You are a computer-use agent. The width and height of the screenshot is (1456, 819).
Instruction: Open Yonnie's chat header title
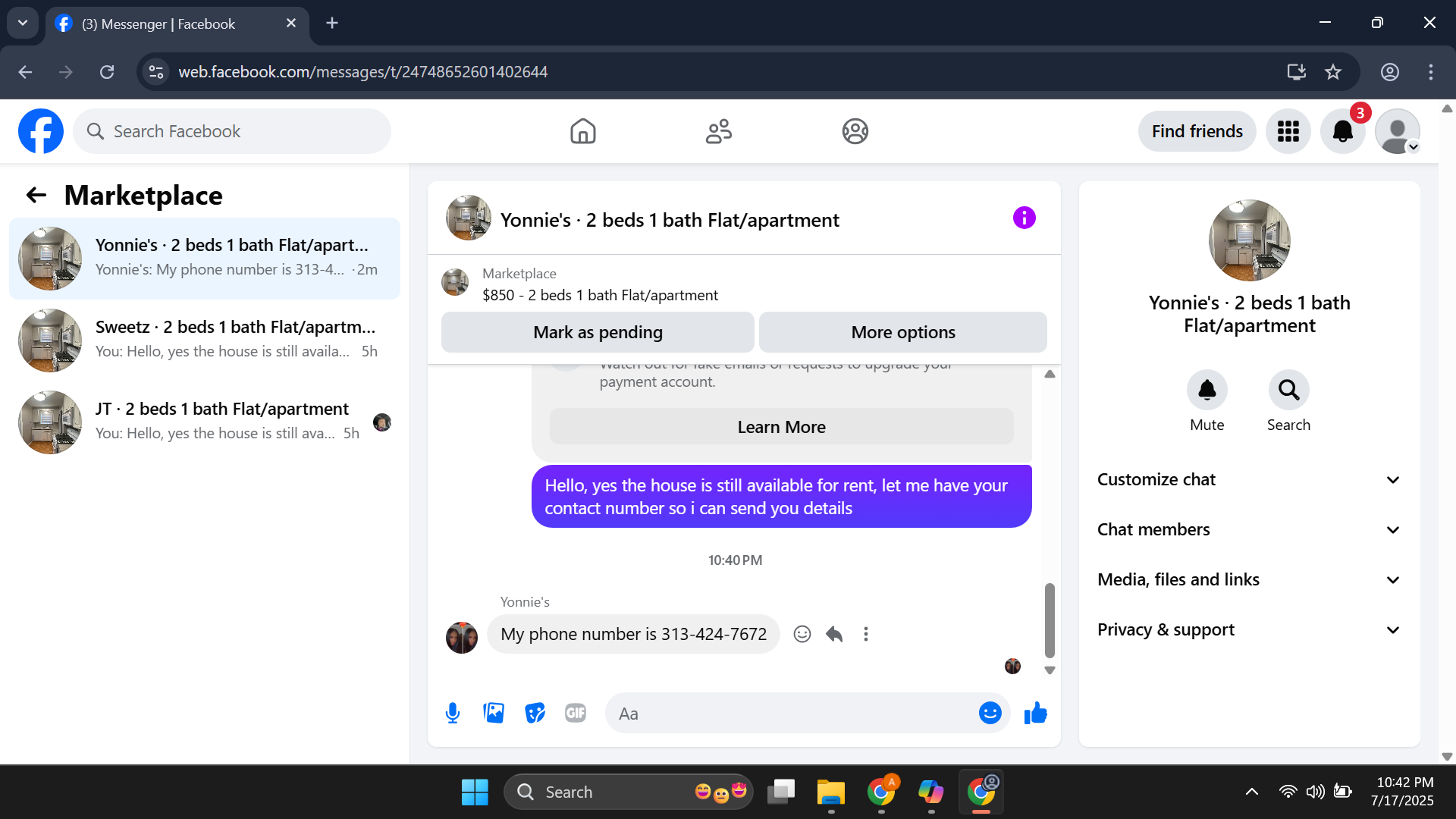(670, 220)
